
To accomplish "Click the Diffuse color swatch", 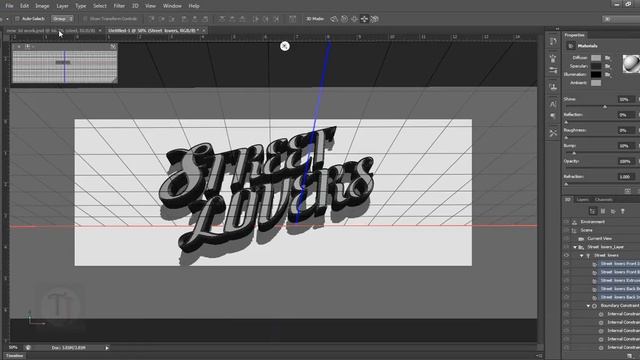I will (596, 58).
